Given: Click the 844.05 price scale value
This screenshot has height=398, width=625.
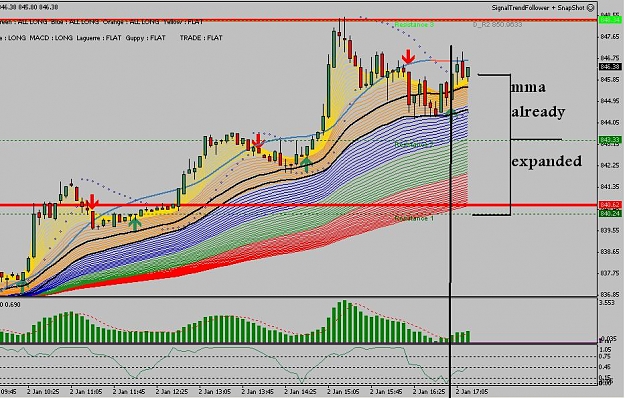Looking at the screenshot, I should [609, 122].
